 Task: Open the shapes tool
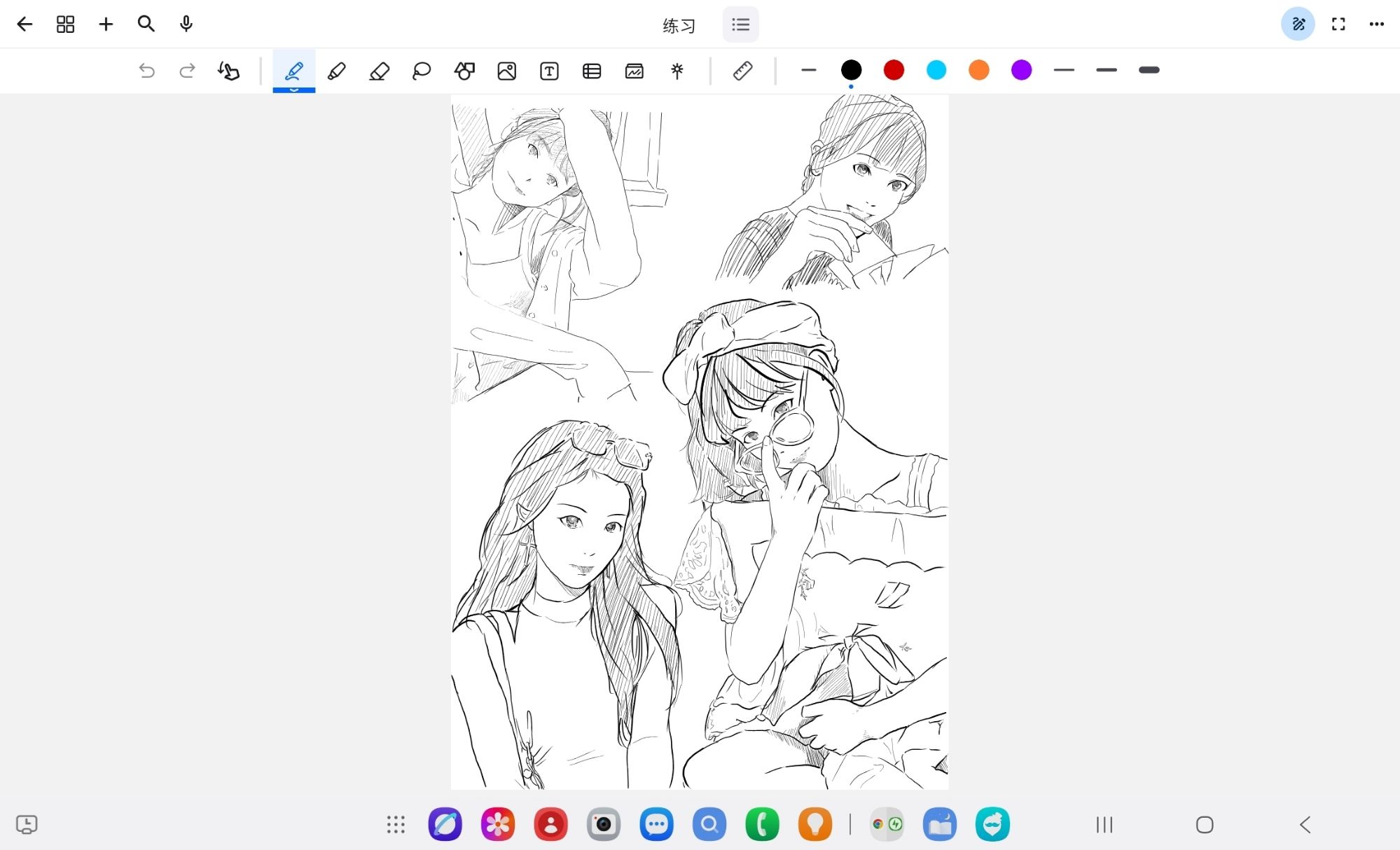(464, 71)
